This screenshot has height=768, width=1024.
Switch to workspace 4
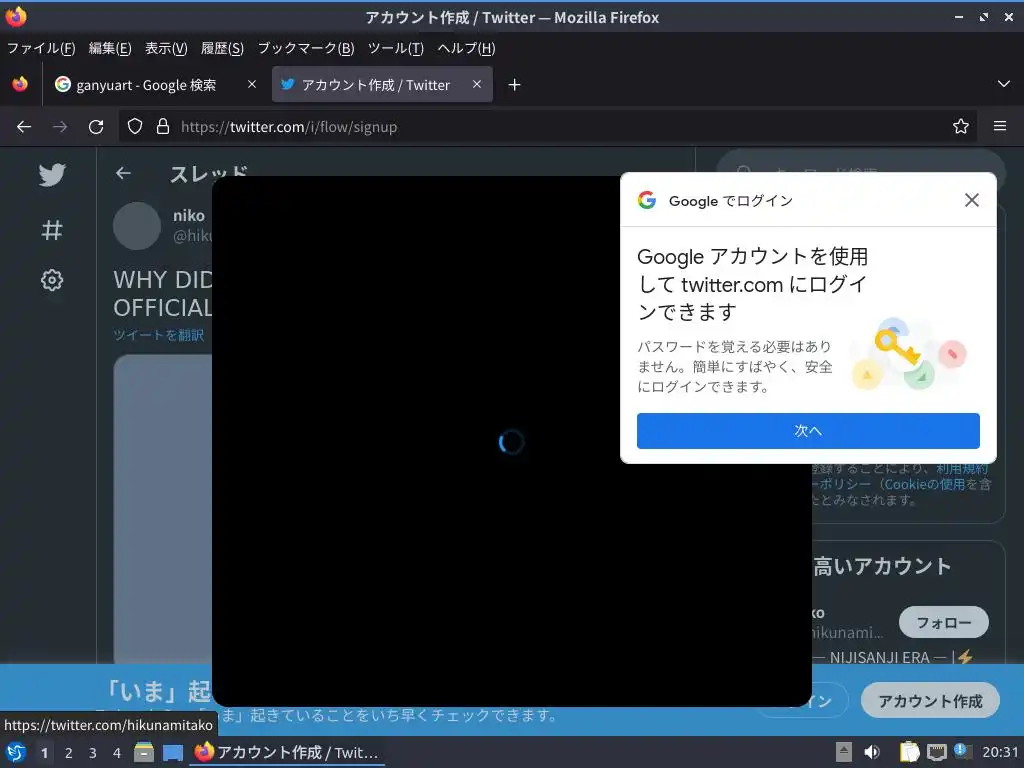tap(117, 753)
